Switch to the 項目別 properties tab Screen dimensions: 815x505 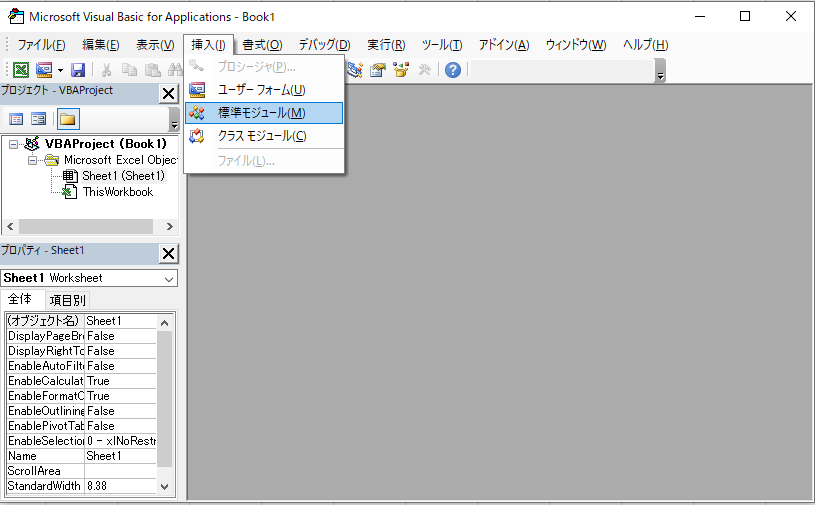[67, 300]
